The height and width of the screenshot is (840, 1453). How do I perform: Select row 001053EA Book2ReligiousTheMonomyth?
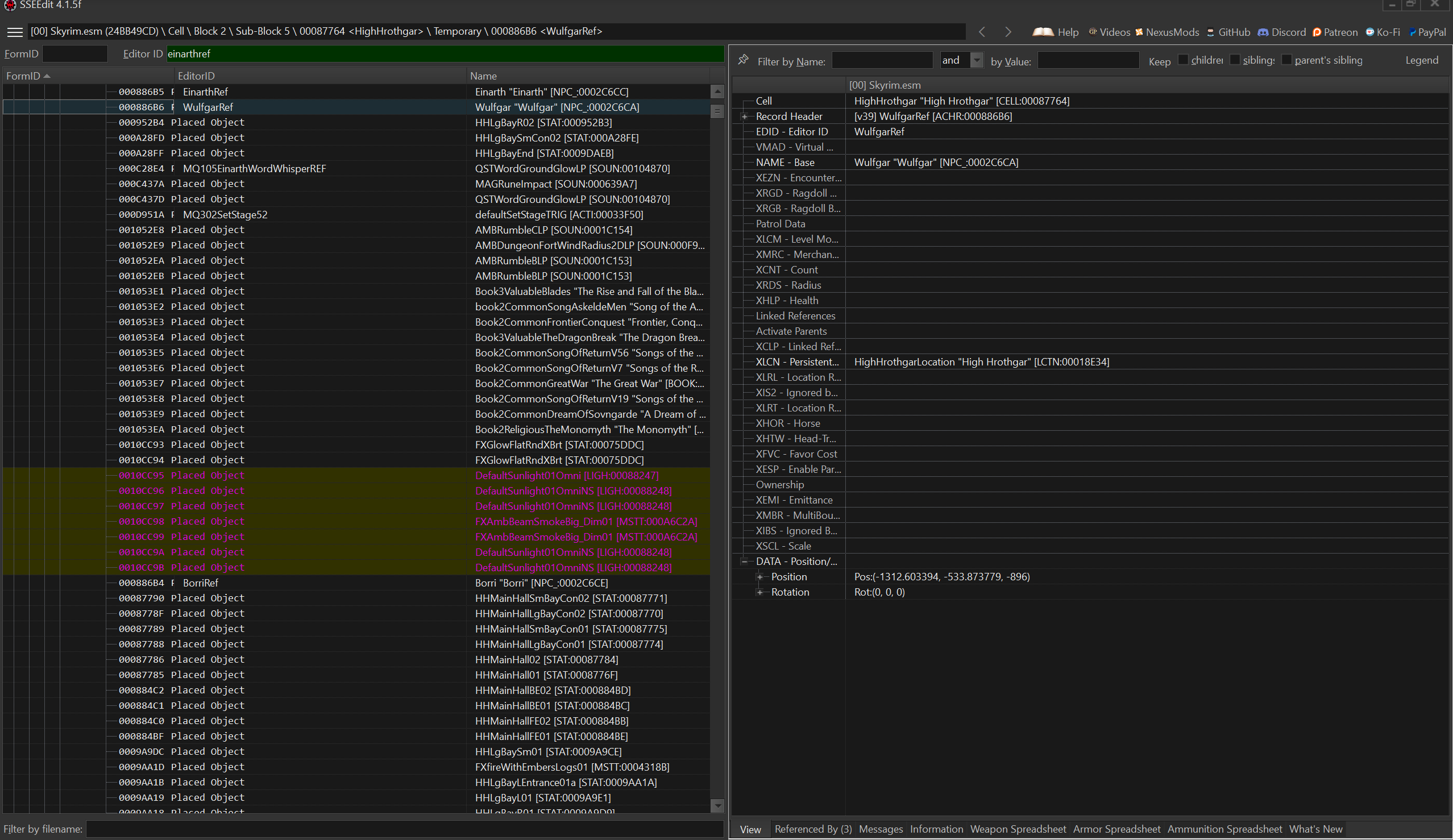pyautogui.click(x=356, y=429)
